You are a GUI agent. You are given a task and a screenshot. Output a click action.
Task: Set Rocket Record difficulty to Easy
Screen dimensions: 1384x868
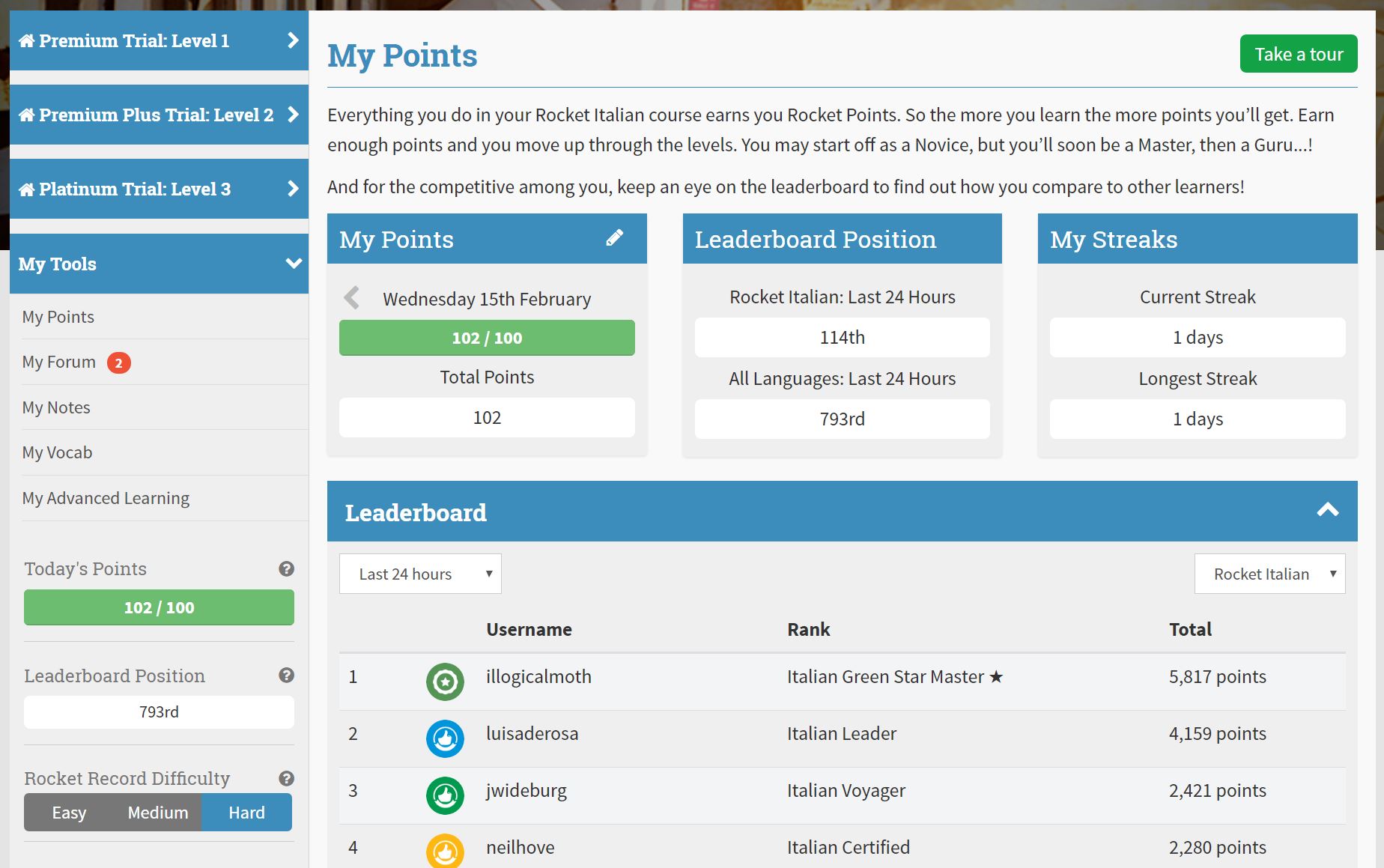[x=69, y=813]
